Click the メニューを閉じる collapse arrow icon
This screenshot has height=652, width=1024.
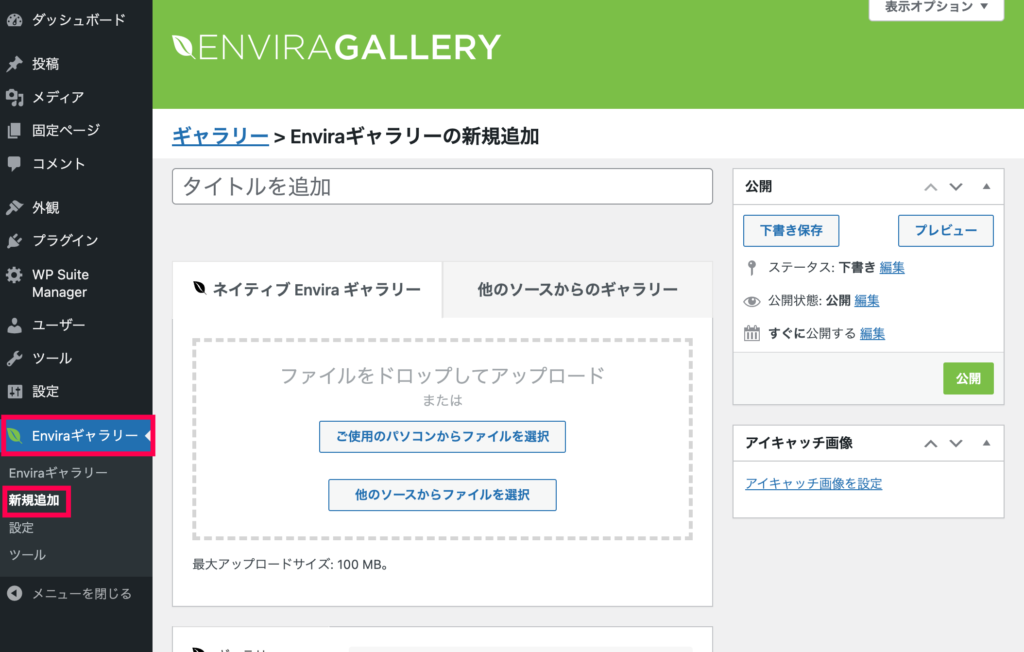[14, 593]
